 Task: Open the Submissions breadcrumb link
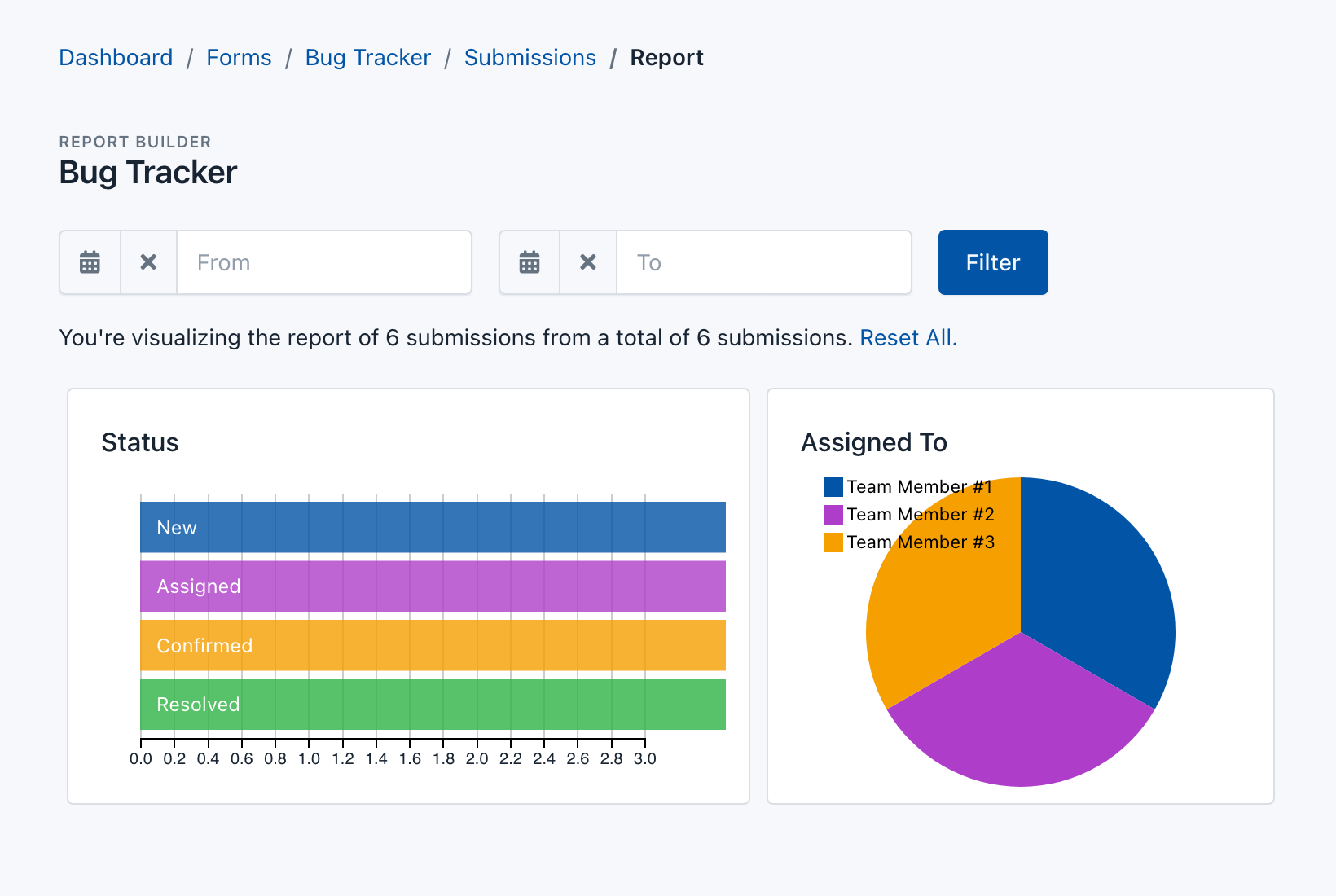[x=530, y=58]
